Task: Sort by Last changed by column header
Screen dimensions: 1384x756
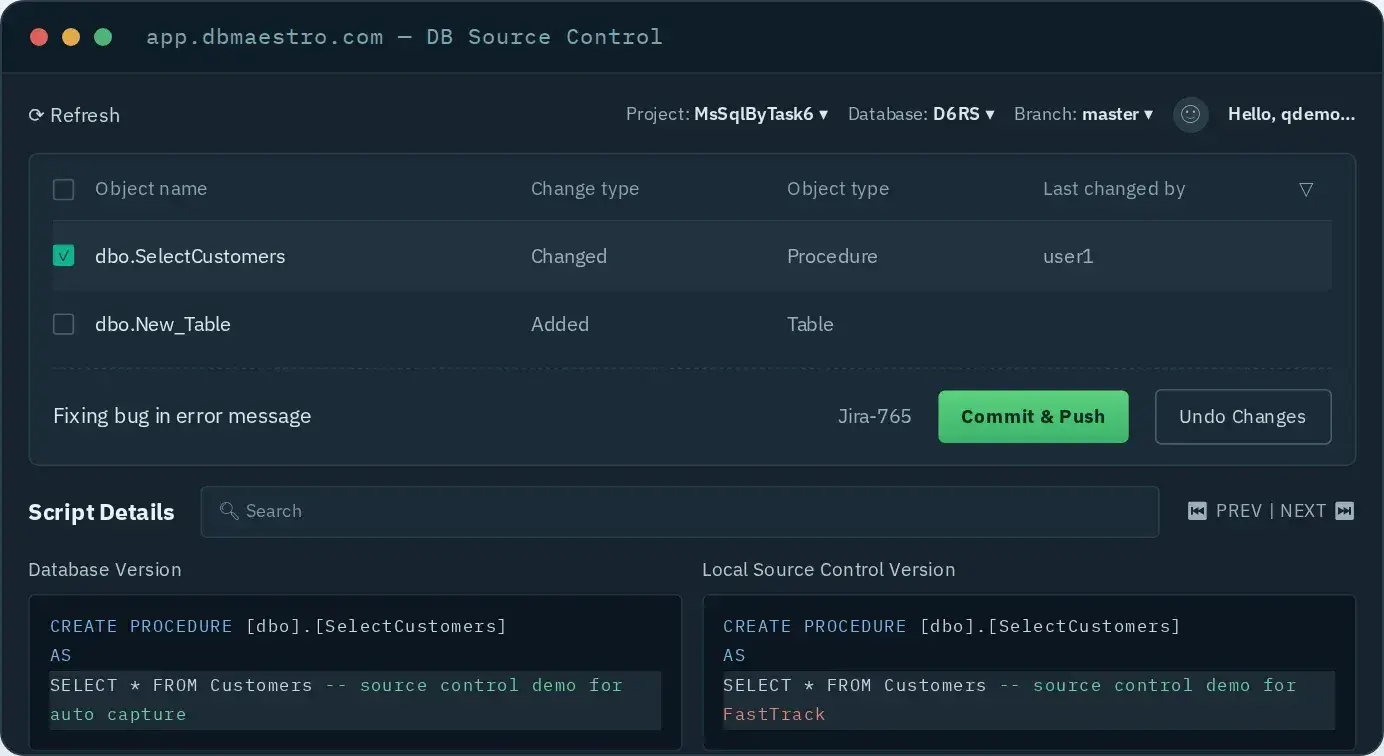Action: pyautogui.click(x=1114, y=189)
